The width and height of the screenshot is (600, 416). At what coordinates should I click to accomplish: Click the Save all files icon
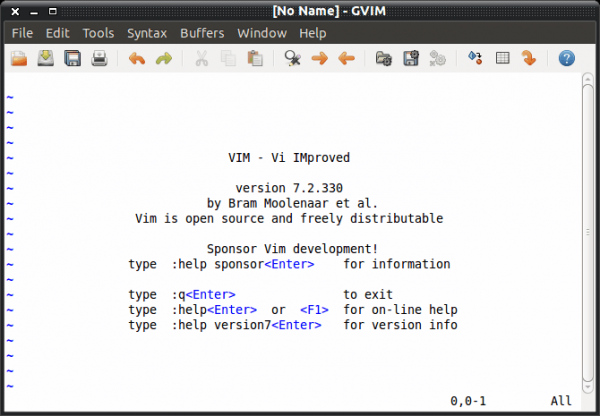[72, 59]
